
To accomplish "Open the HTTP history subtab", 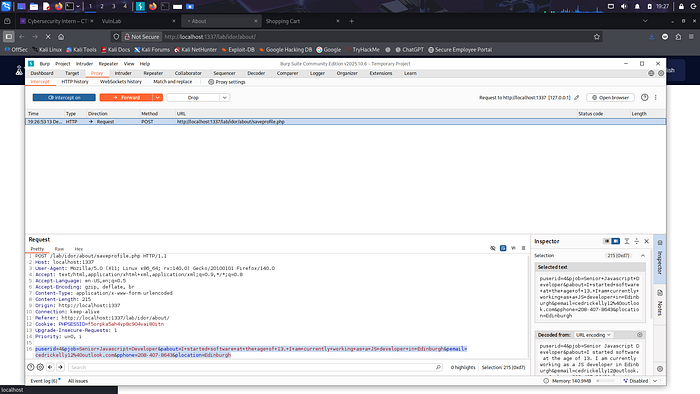I will [x=75, y=82].
